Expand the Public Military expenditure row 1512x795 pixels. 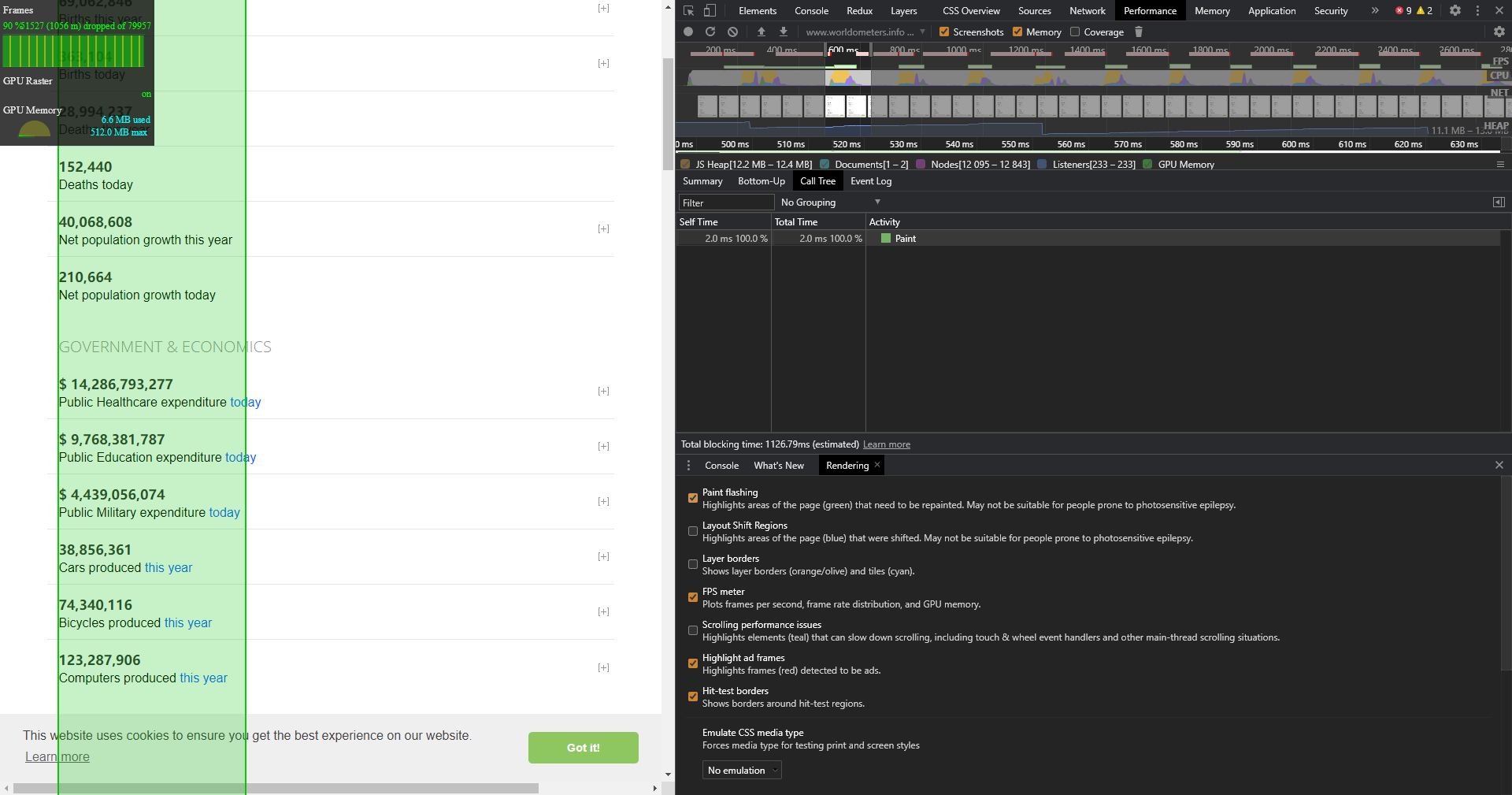coord(603,501)
